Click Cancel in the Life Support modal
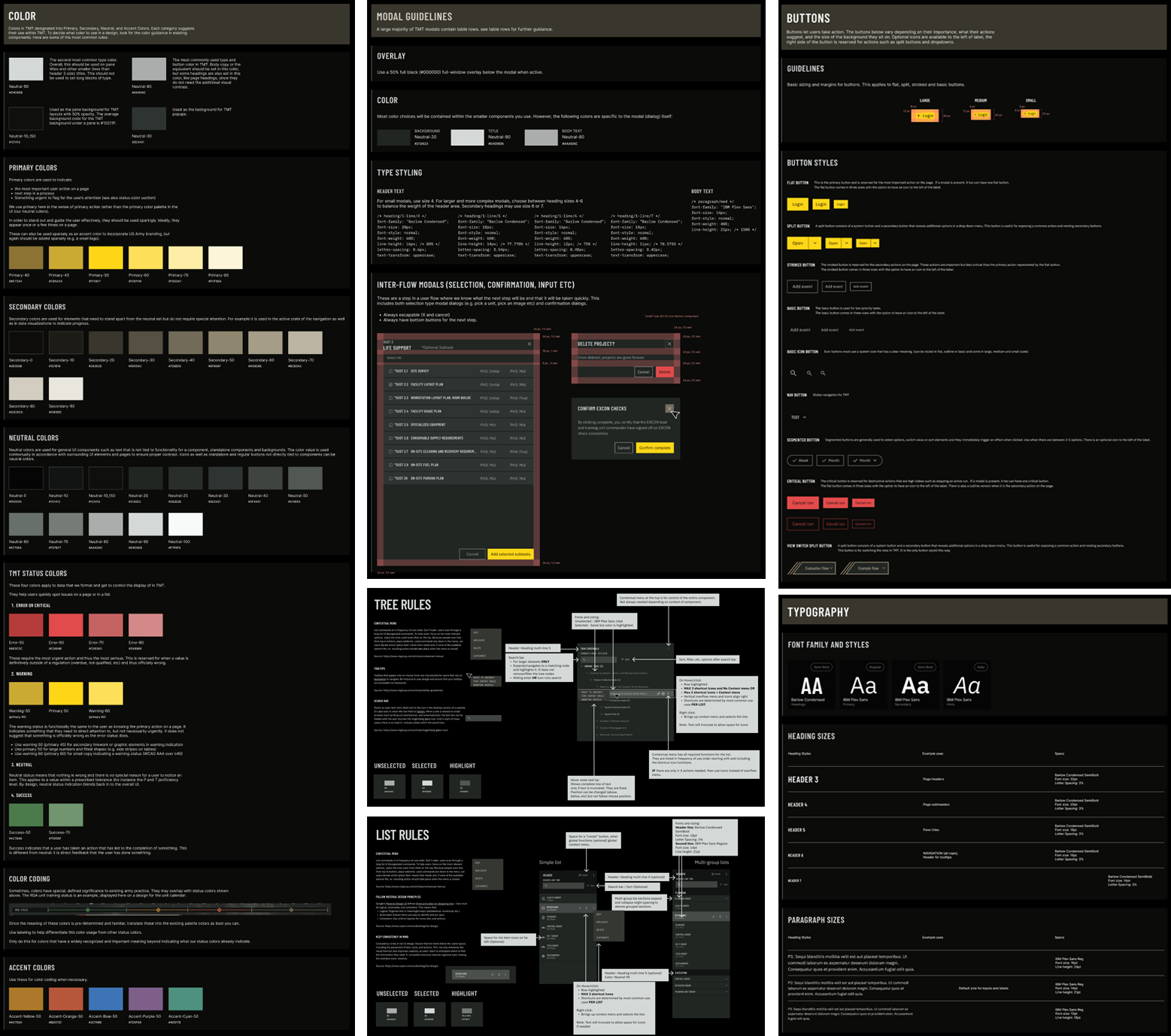1171x1036 pixels. click(x=472, y=554)
